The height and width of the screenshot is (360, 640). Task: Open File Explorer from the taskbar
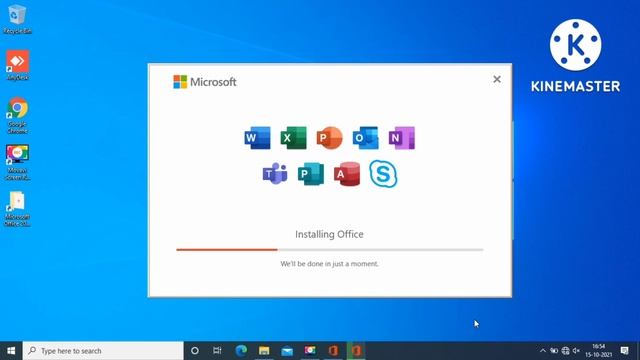[264, 351]
